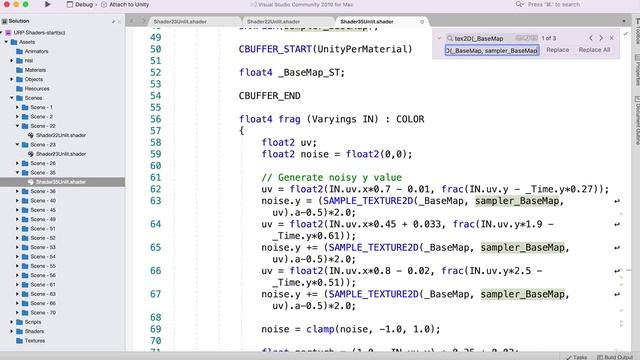Screen dimensions: 640x360
Task: Go to the next search match
Action: coord(601,38)
